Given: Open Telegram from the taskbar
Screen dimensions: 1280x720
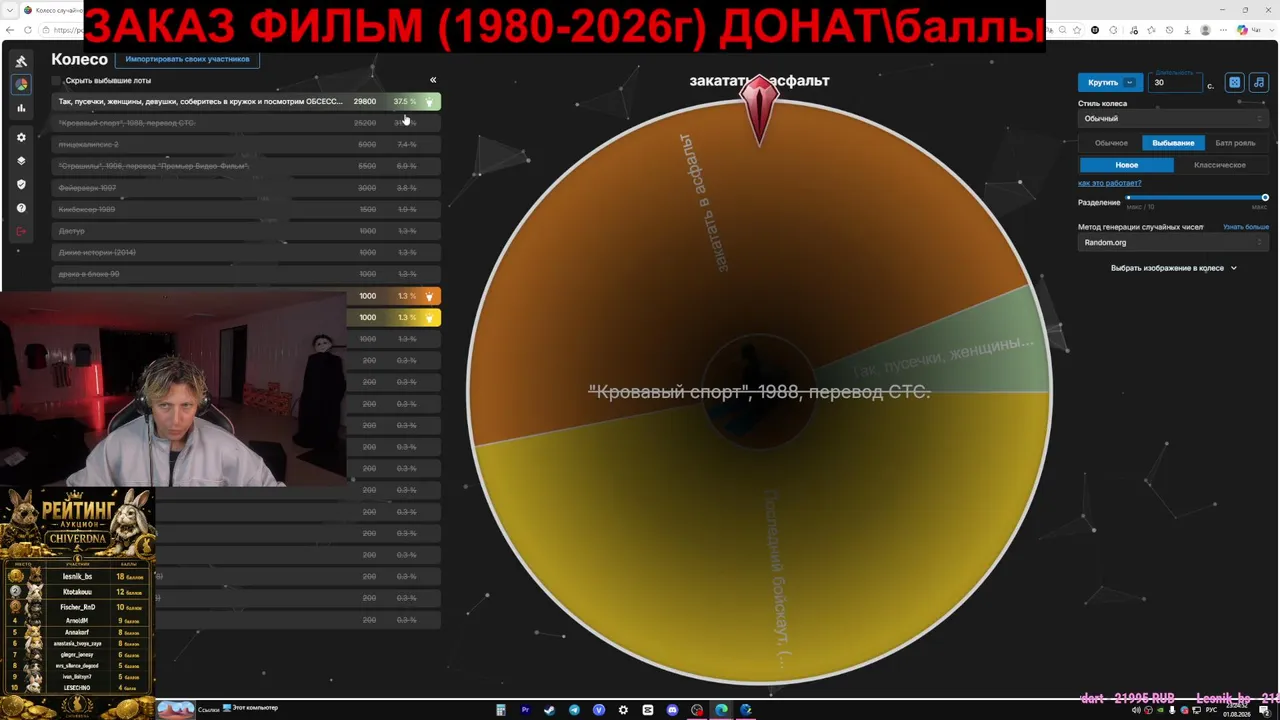Looking at the screenshot, I should (x=574, y=710).
